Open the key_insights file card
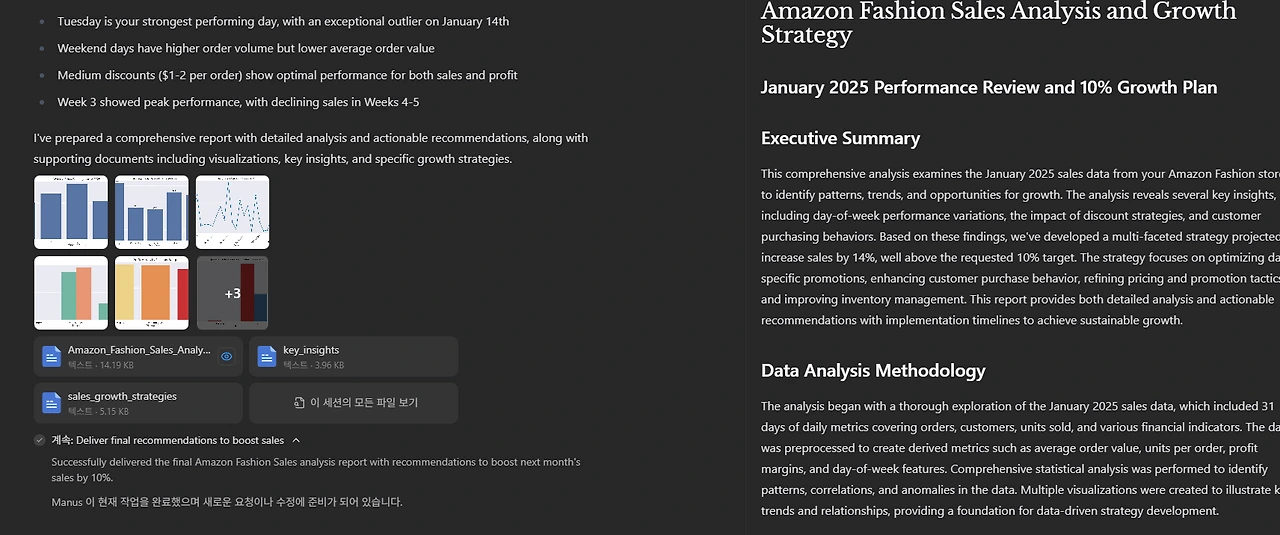 353,356
